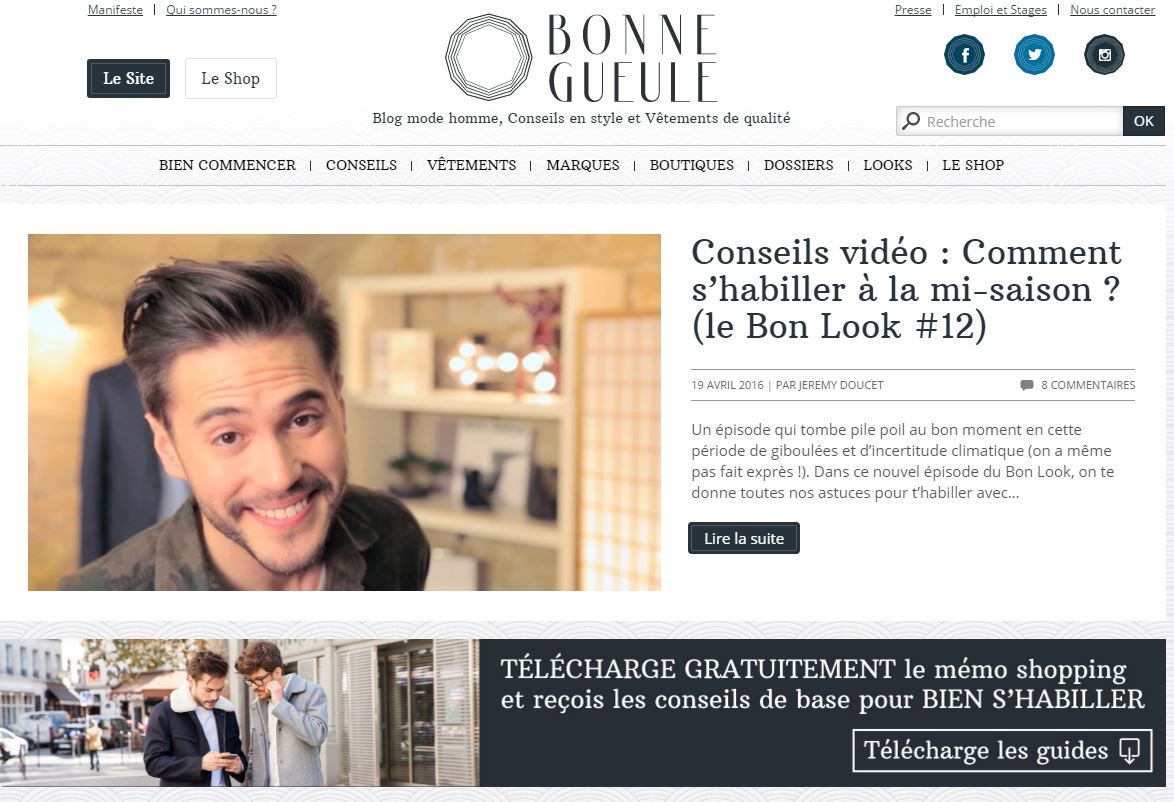Click the comments speech bubble icon
This screenshot has height=802, width=1174.
coord(1027,385)
